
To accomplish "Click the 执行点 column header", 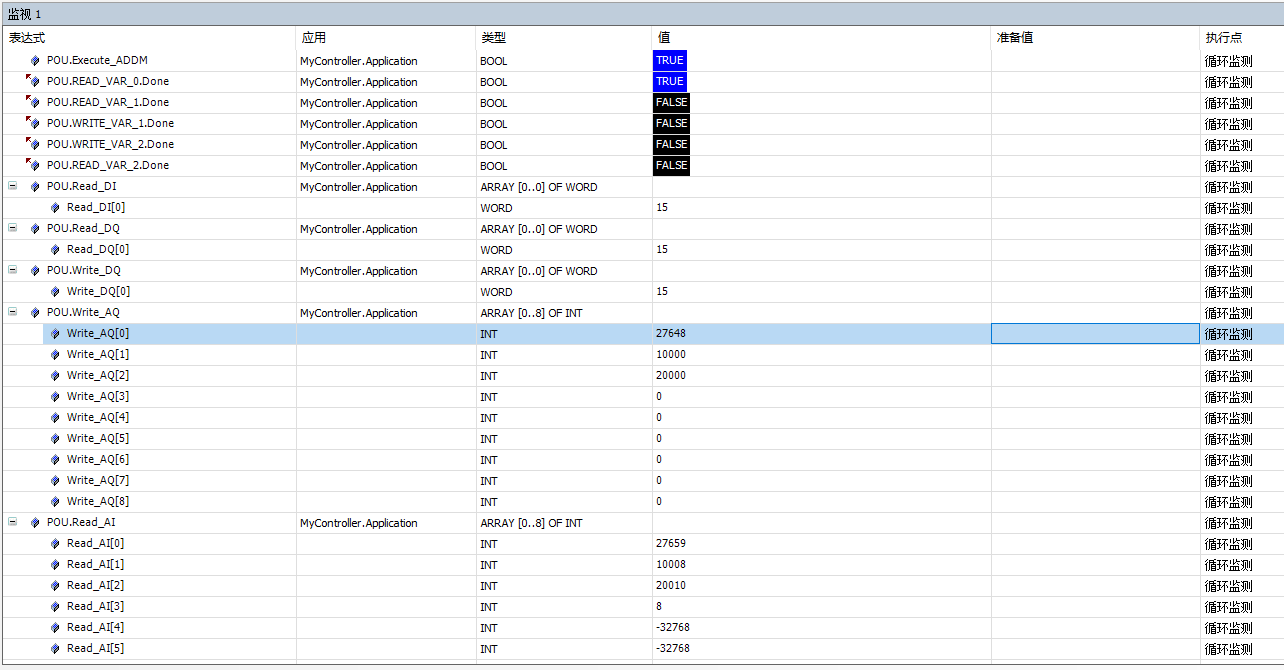I will [1223, 38].
